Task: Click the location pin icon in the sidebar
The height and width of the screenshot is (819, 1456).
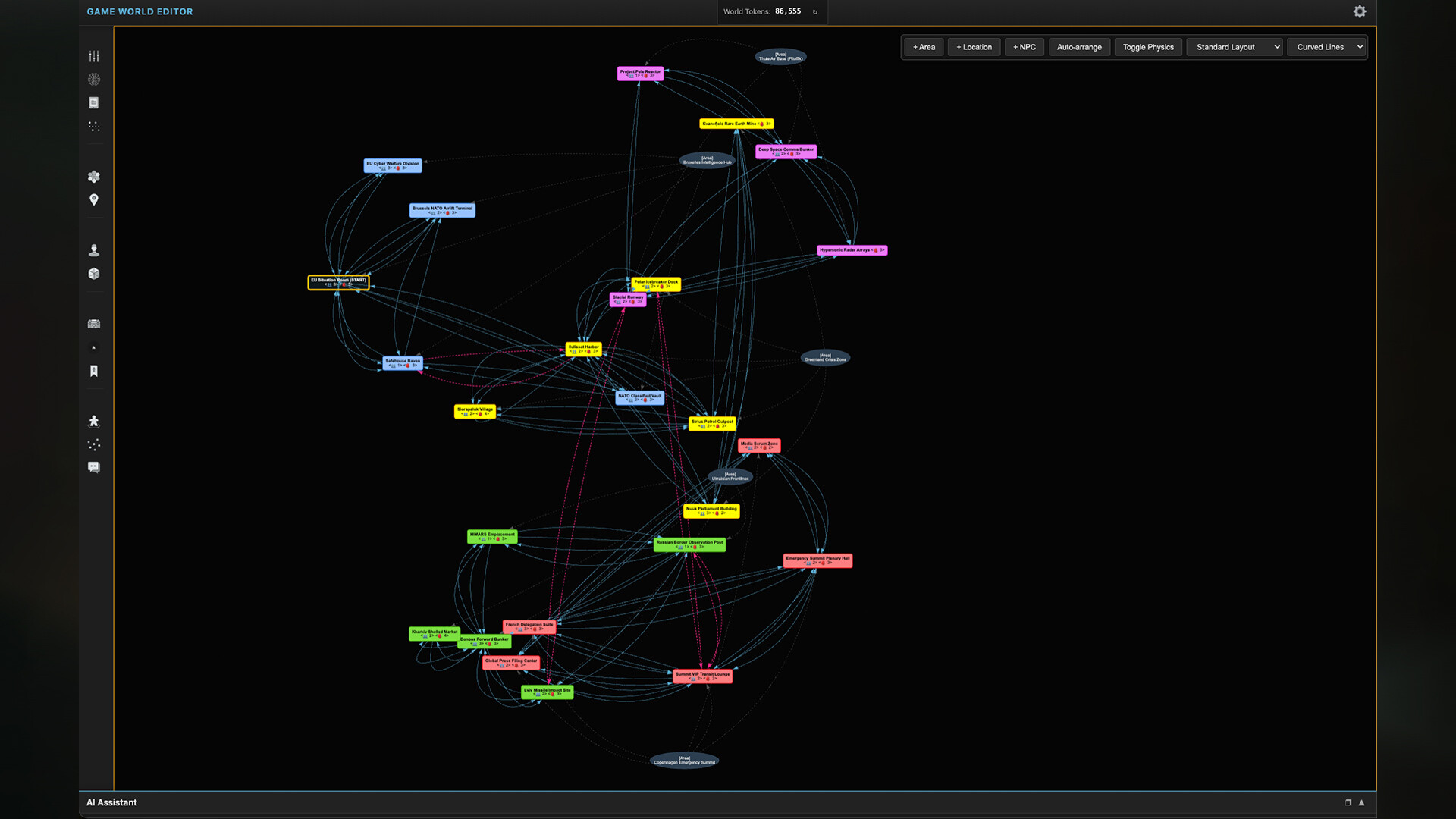Action: [93, 199]
